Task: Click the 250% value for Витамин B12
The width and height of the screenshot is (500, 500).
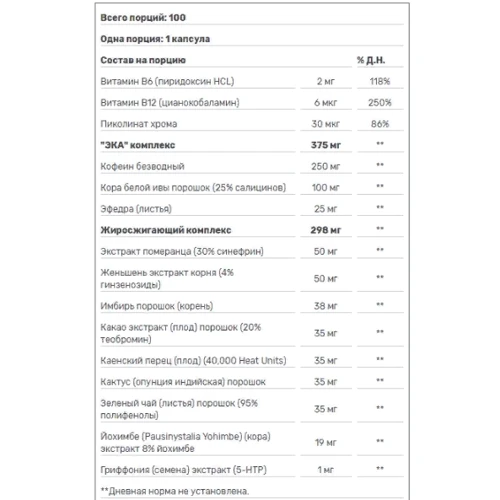Action: (380, 103)
